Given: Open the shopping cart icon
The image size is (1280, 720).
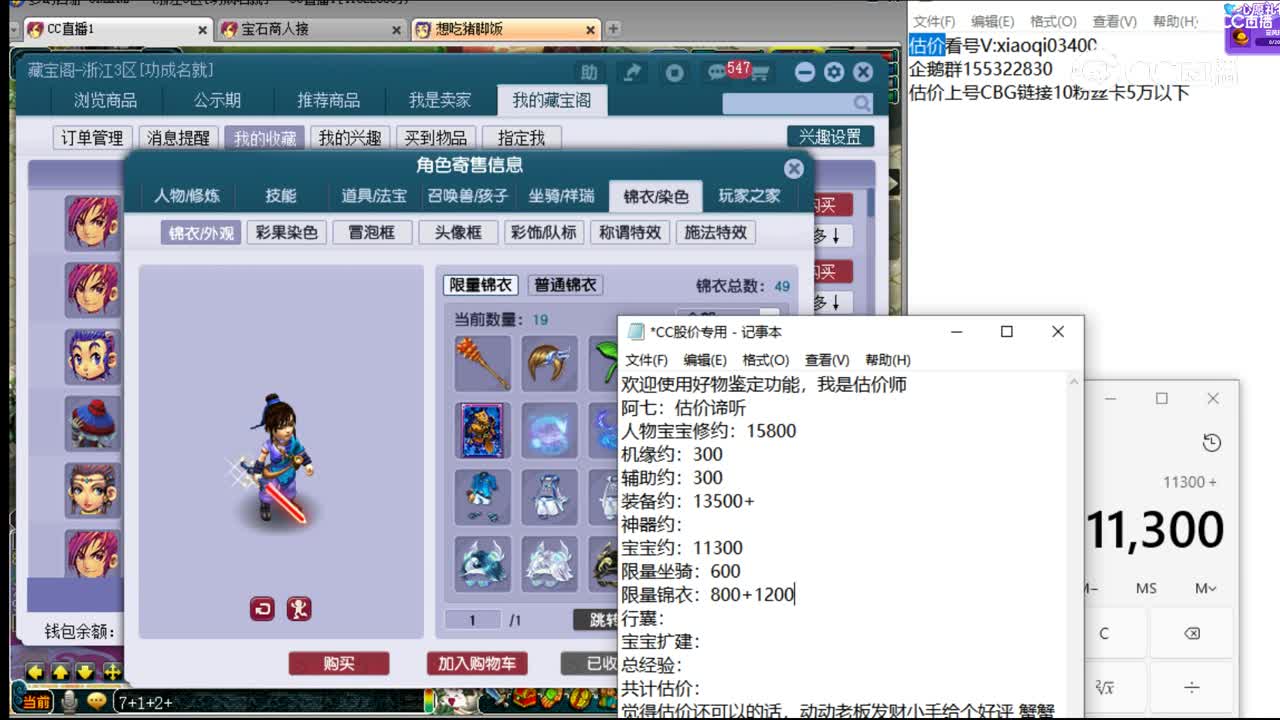Looking at the screenshot, I should 759,73.
